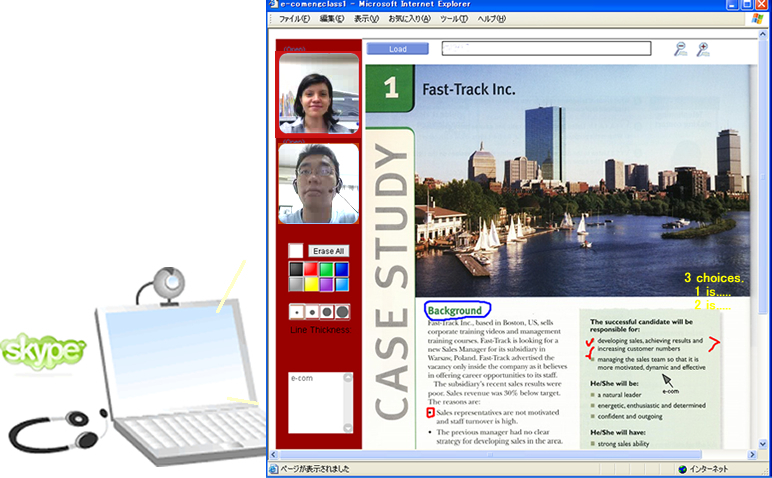The image size is (772, 478).
Task: Minimize the Internet Explorer window
Action: click(733, 4)
